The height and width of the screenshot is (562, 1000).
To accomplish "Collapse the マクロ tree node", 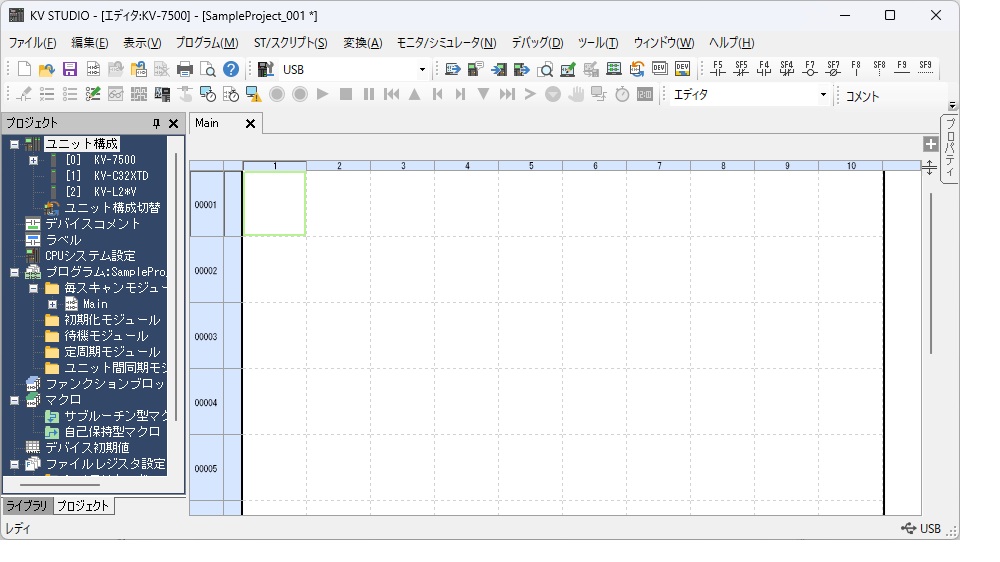I will coord(15,400).
